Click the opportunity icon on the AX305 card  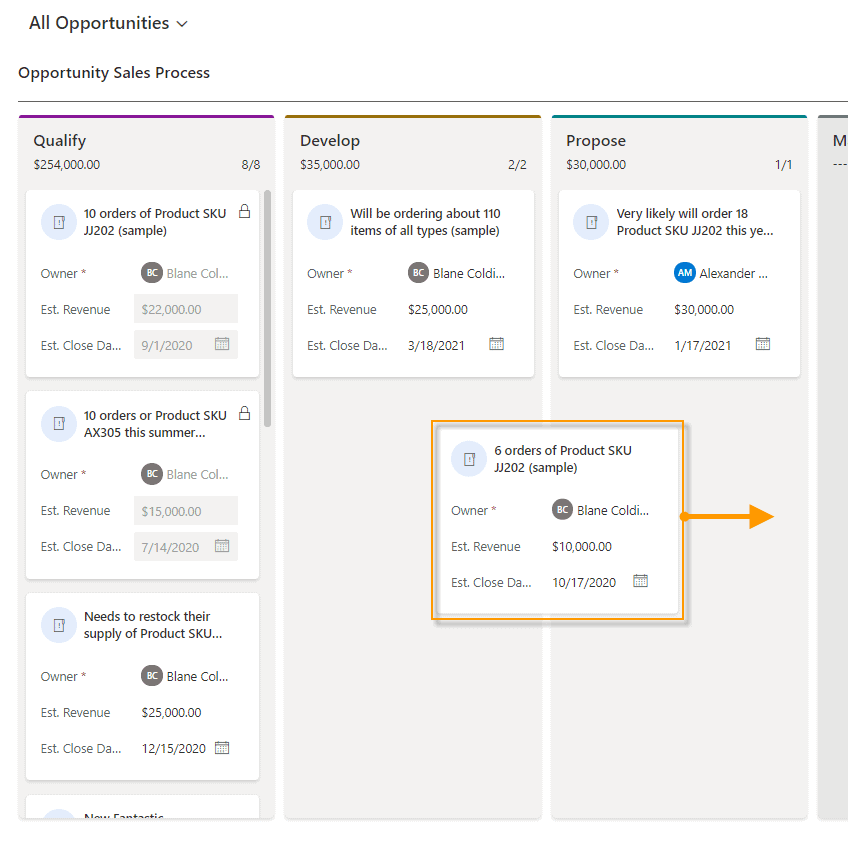pos(59,423)
